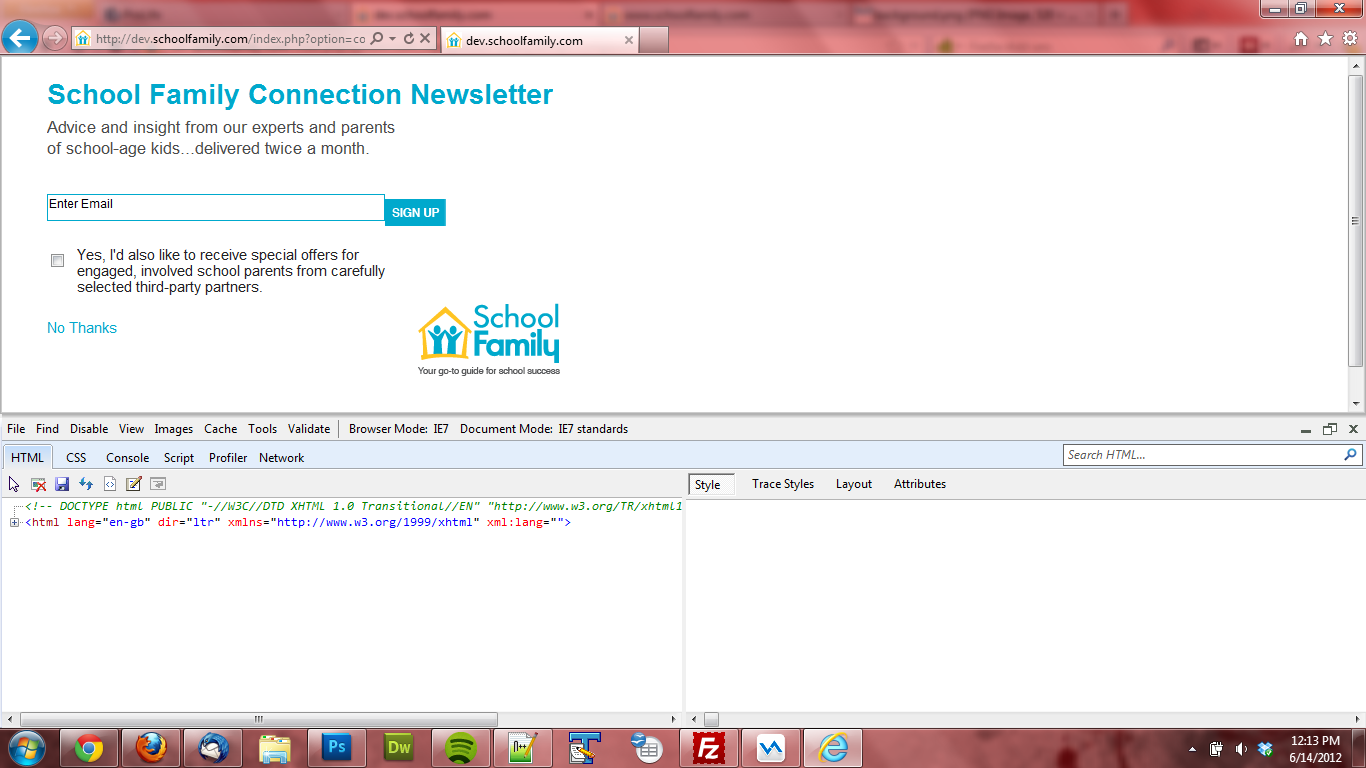Image resolution: width=1366 pixels, height=768 pixels.
Task: Open the address bar autocomplete dropdown arrow
Action: tap(393, 39)
